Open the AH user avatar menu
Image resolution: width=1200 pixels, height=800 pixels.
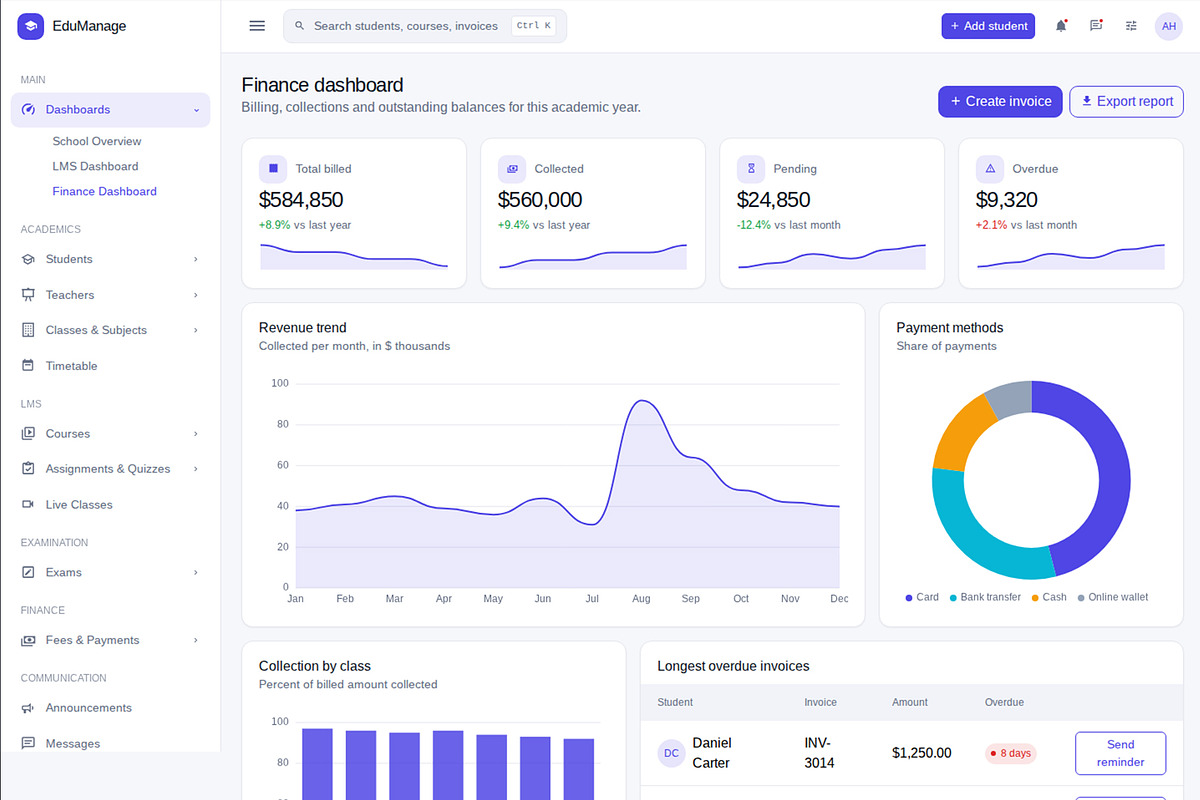(1168, 26)
